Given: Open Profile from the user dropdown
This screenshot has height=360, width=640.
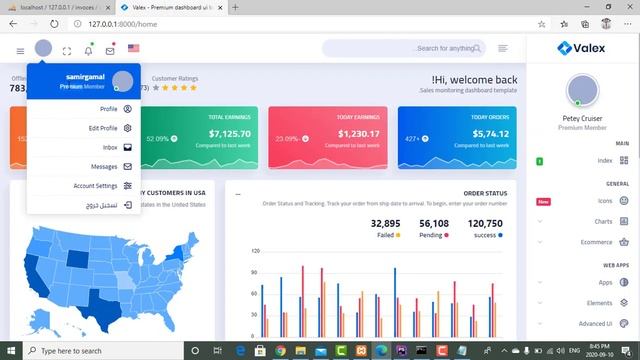Looking at the screenshot, I should click(x=84, y=109).
